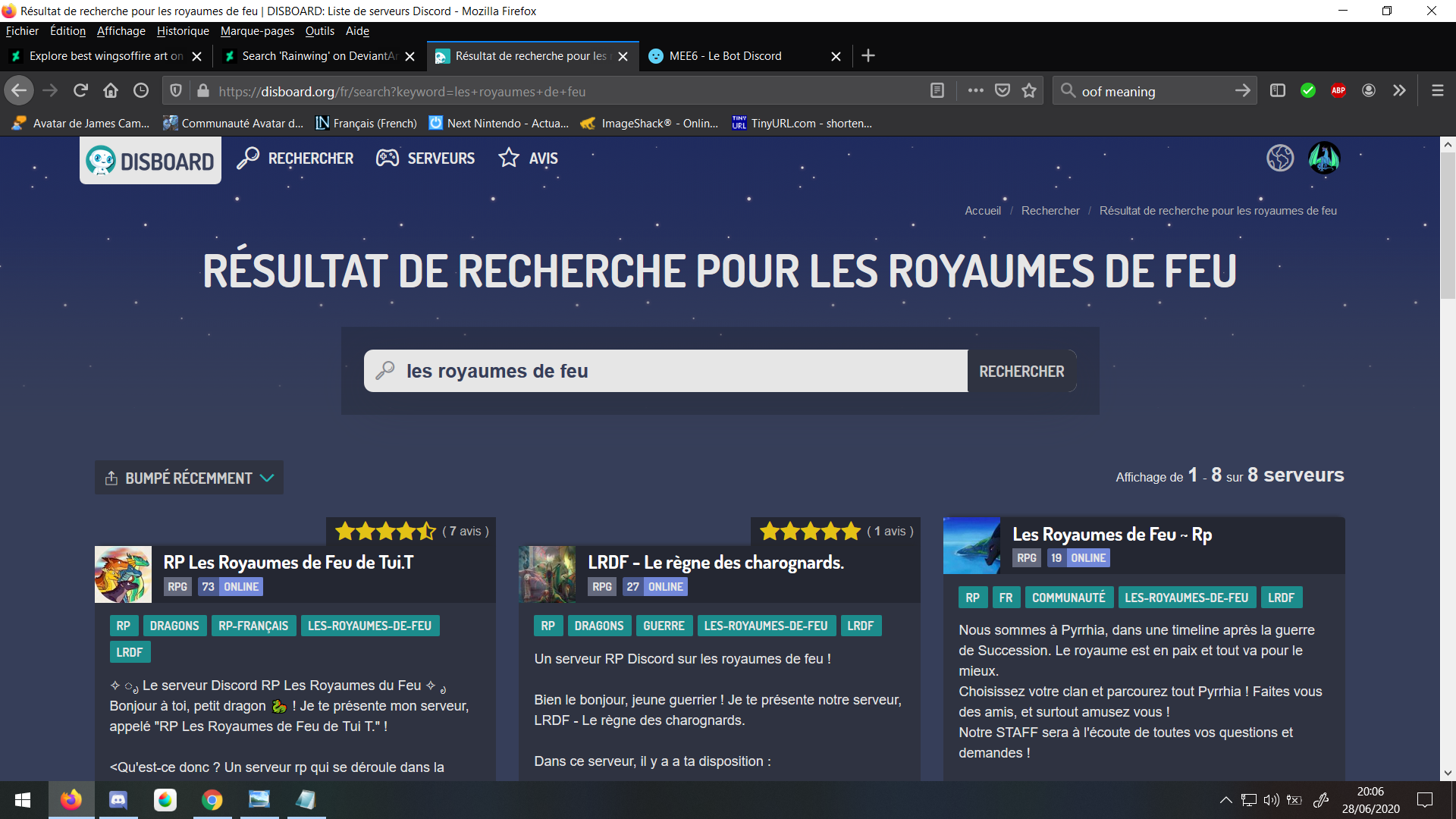Bookmark this page with star icon
Image resolution: width=1456 pixels, height=819 pixels.
point(1029,91)
